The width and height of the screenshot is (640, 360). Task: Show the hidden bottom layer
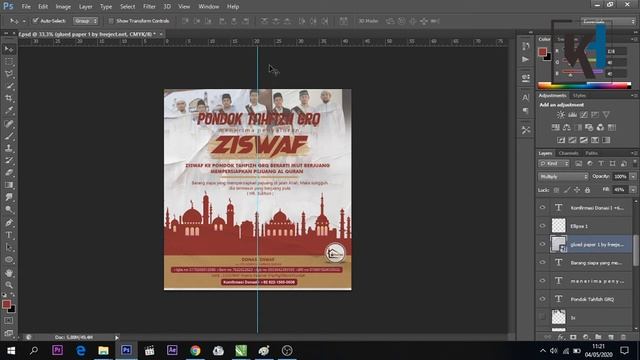pos(542,317)
